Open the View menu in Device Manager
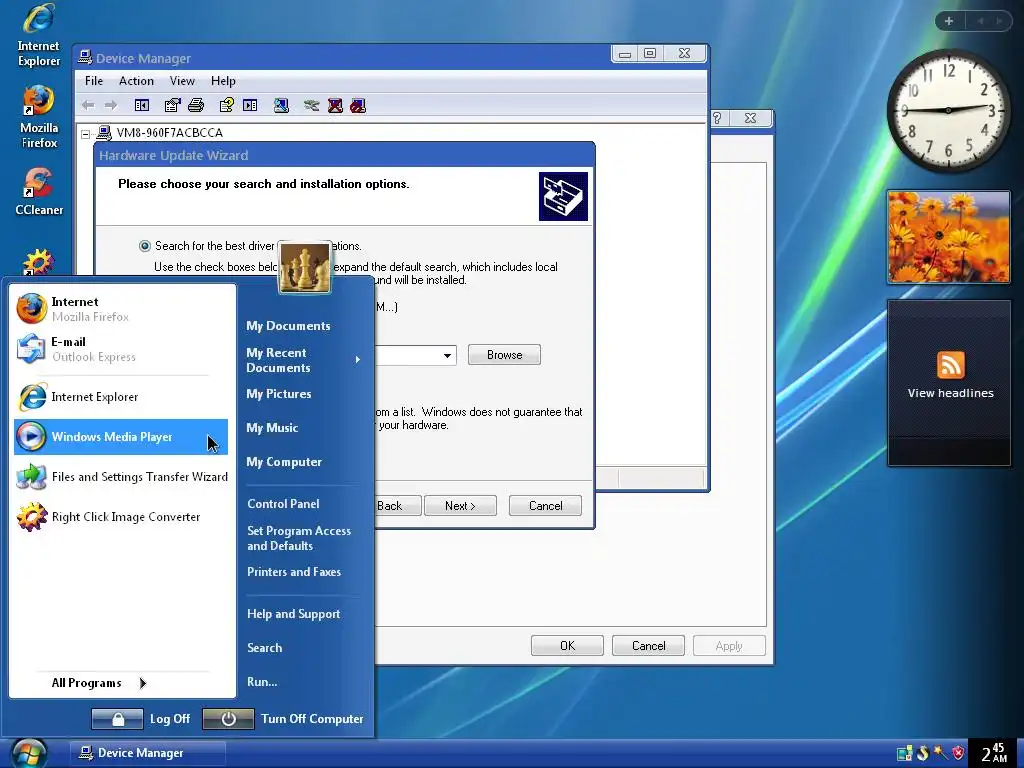Screen dimensions: 1024x768 [x=182, y=81]
